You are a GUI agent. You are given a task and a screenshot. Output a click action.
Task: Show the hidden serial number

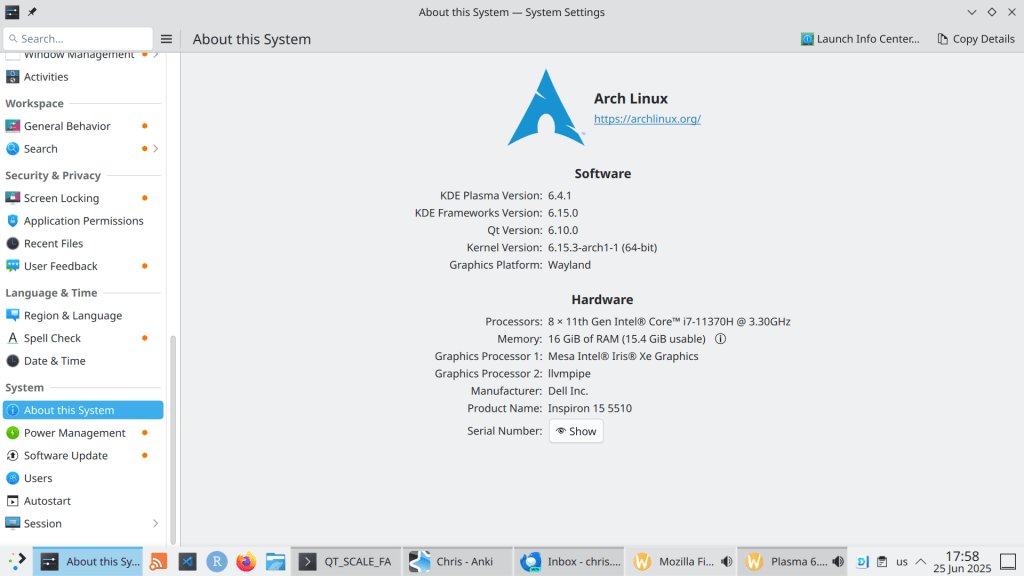(x=576, y=431)
